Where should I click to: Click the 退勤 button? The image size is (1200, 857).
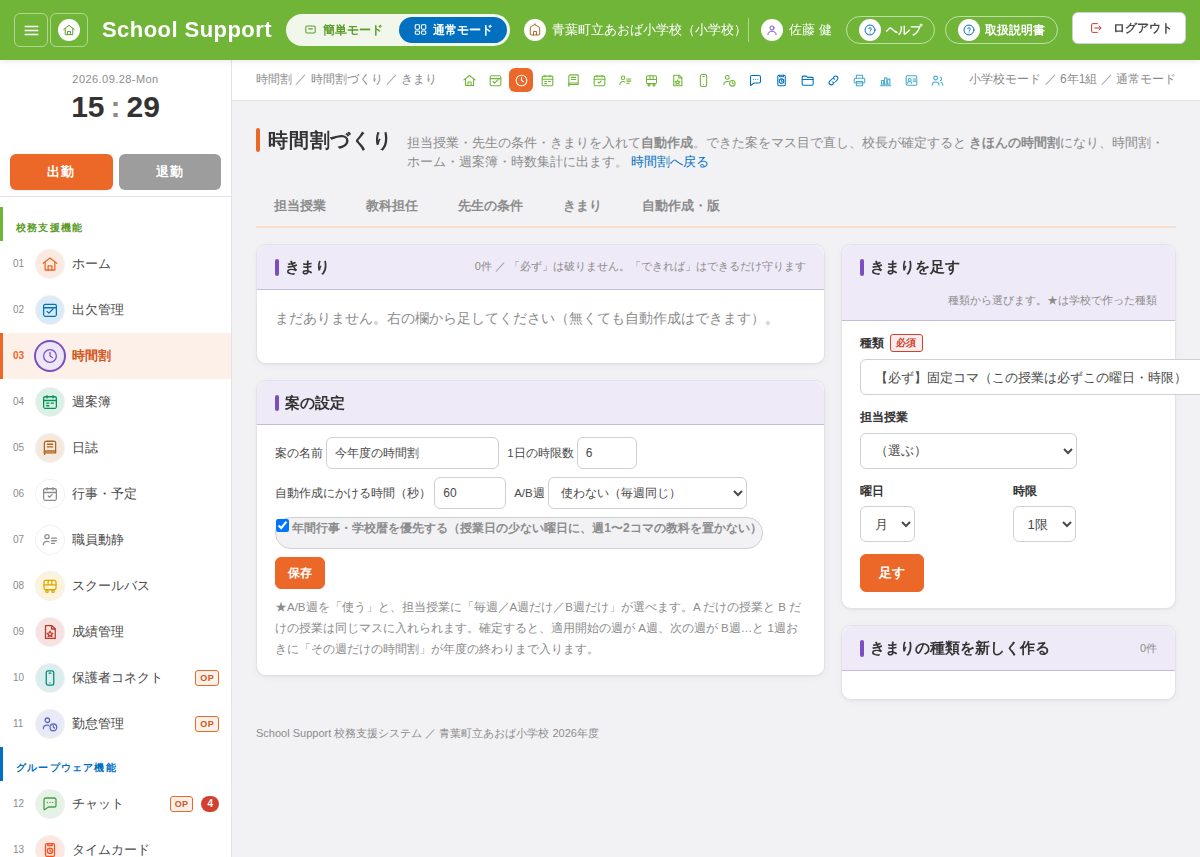pyautogui.click(x=170, y=172)
